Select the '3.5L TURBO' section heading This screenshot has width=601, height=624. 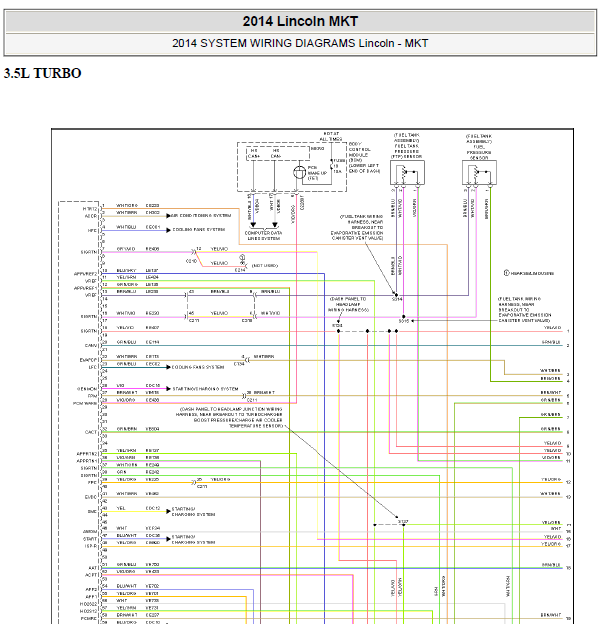[42, 73]
